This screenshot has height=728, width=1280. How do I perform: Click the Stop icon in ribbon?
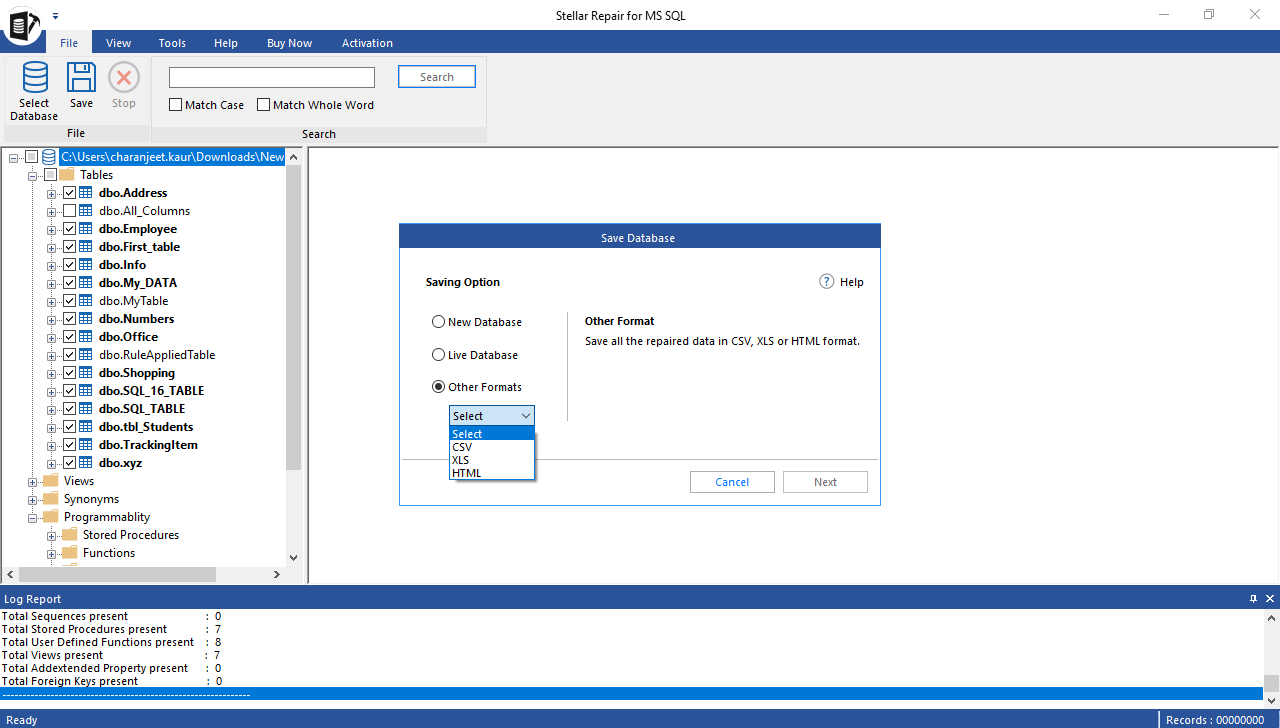(124, 78)
